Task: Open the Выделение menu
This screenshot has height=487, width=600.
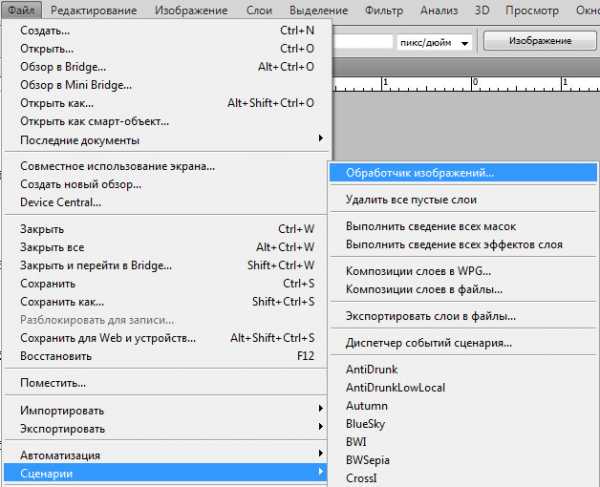Action: click(x=319, y=10)
